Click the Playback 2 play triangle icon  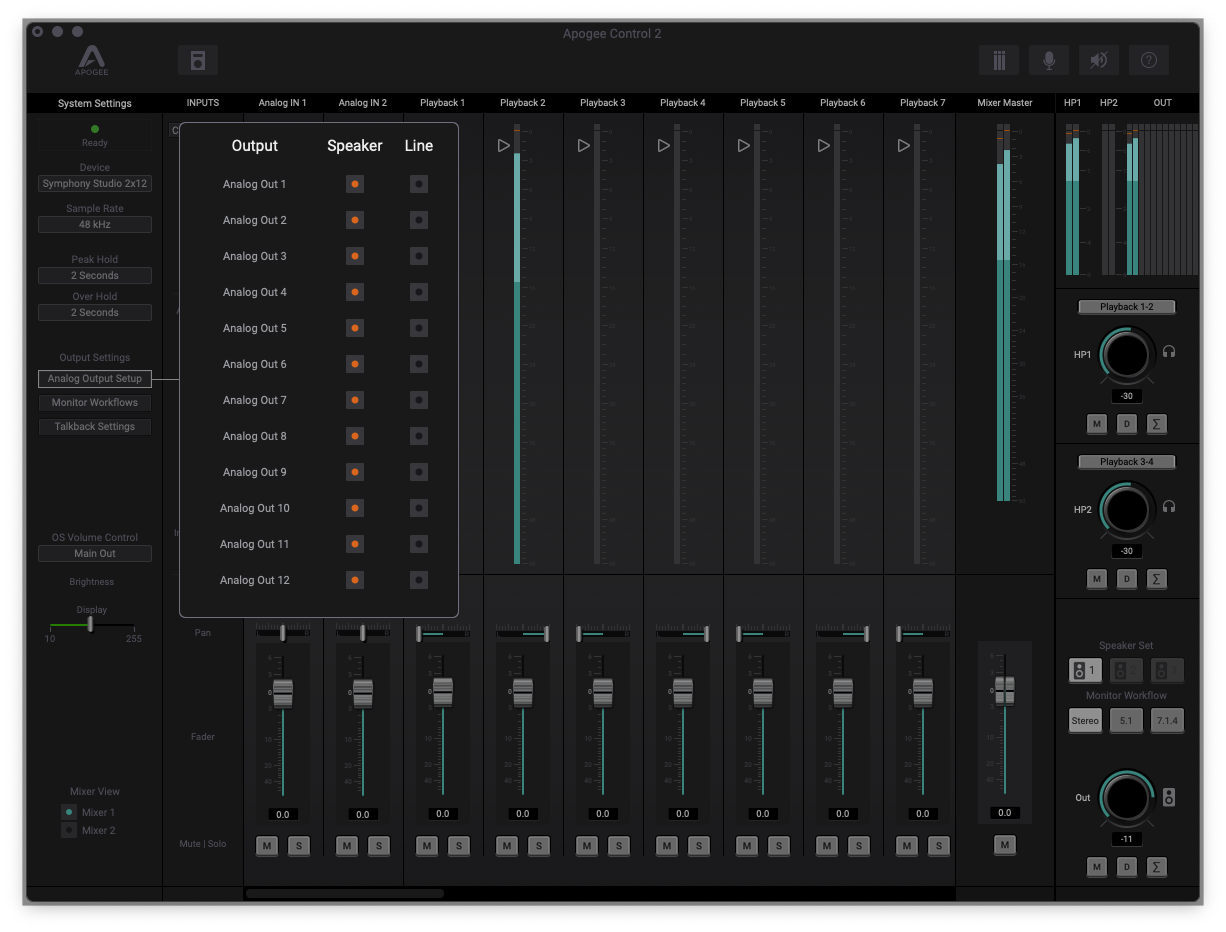504,146
